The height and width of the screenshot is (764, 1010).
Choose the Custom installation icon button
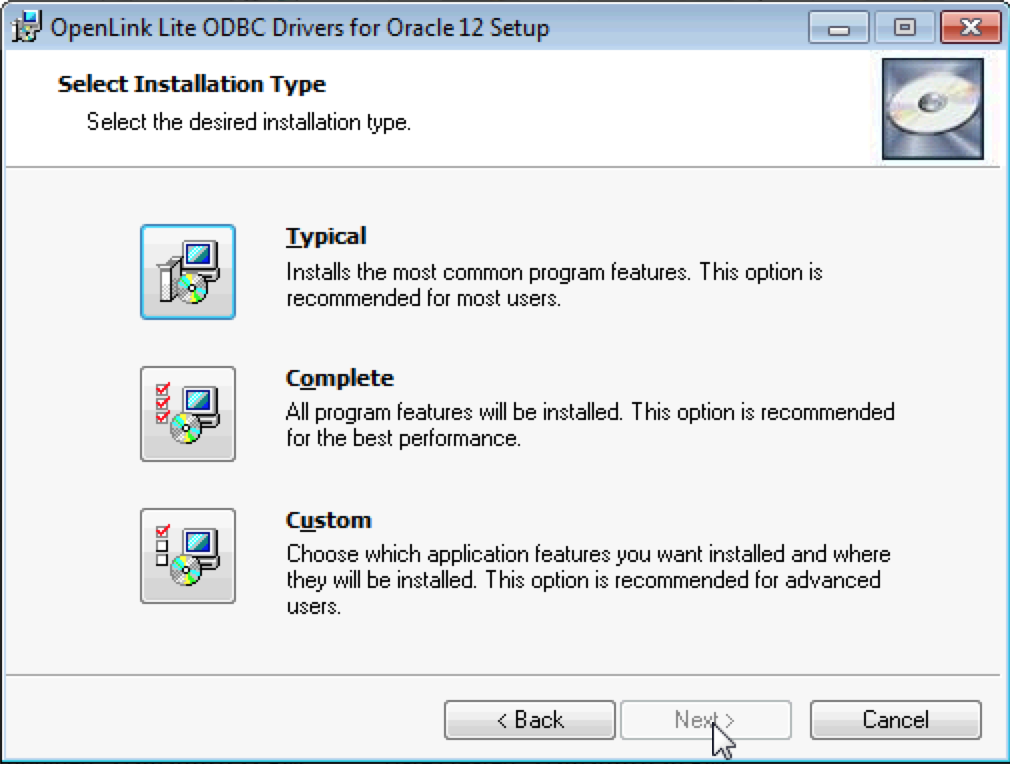[188, 556]
